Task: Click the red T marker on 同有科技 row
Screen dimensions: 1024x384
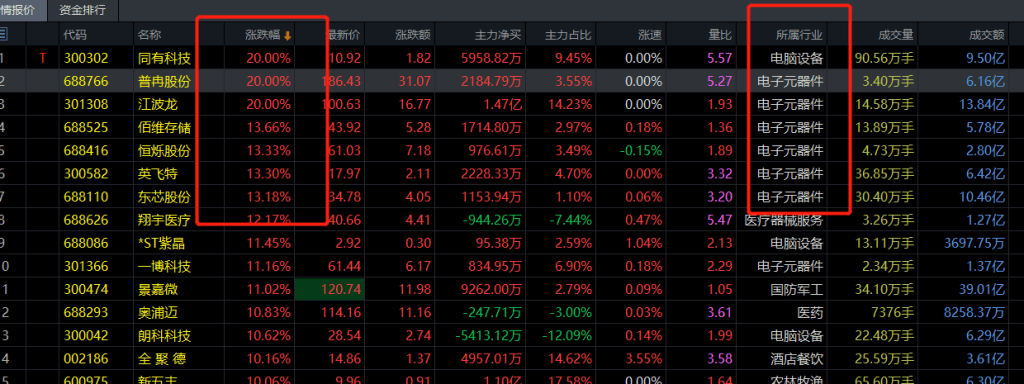Action: (x=43, y=59)
